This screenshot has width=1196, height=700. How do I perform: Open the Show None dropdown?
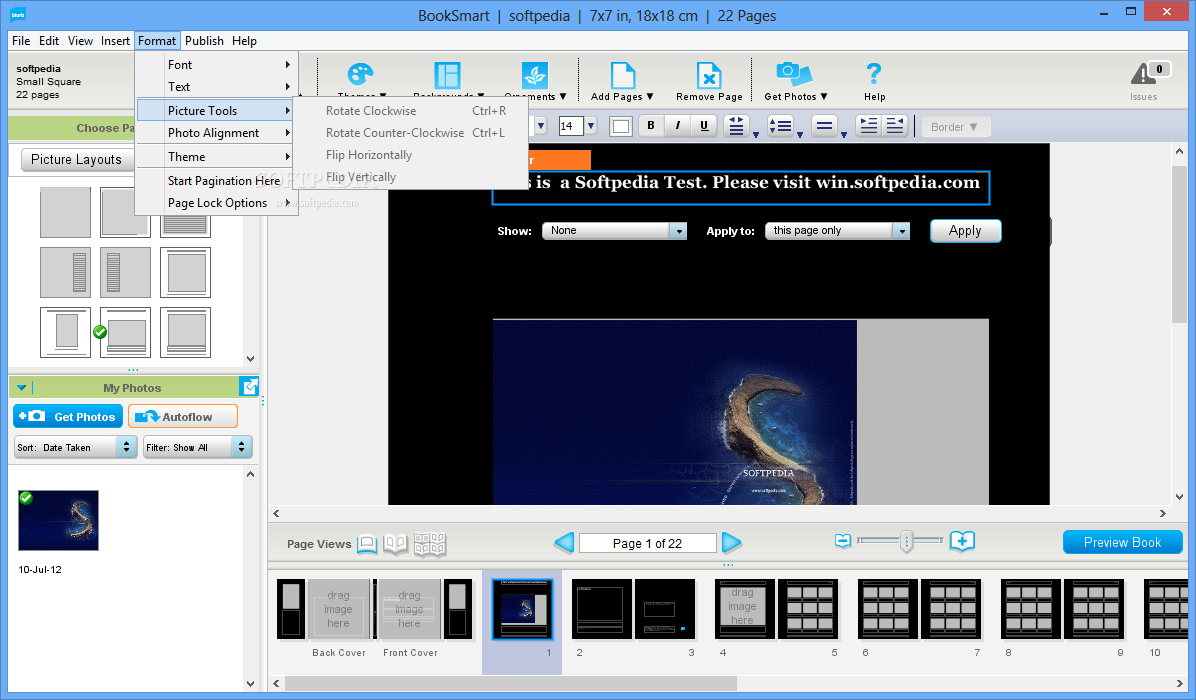pos(614,230)
